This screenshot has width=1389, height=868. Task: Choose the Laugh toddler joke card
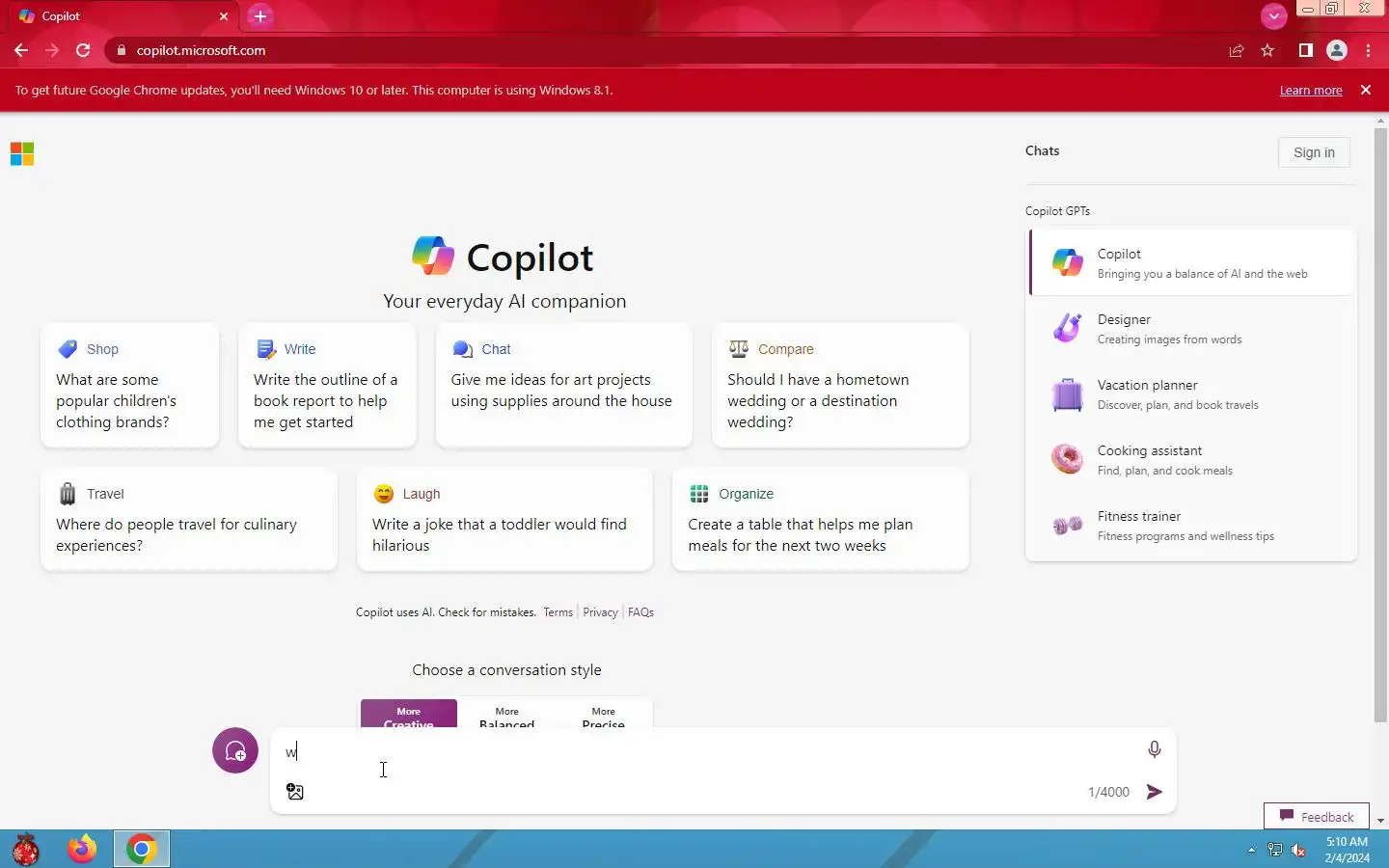pos(504,520)
